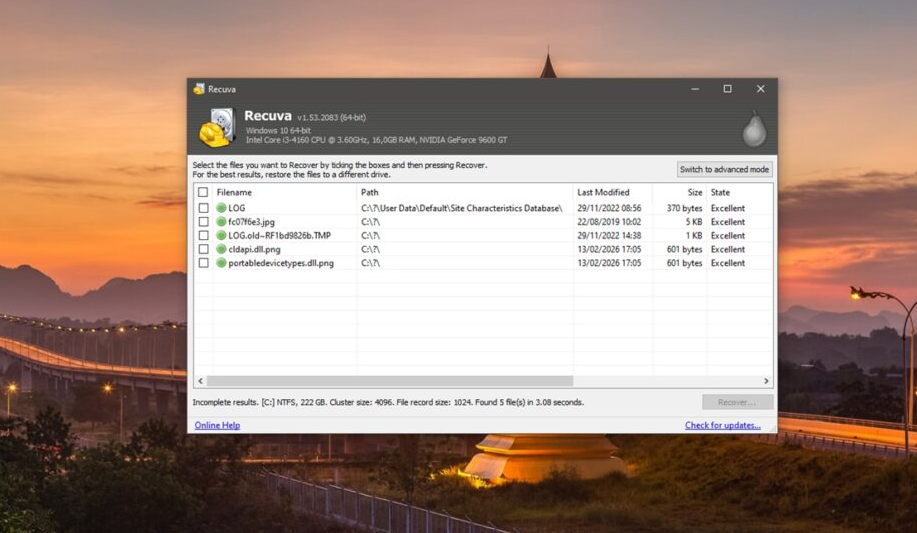Click the green status dot beside fc07f6e3.jpg

222,222
